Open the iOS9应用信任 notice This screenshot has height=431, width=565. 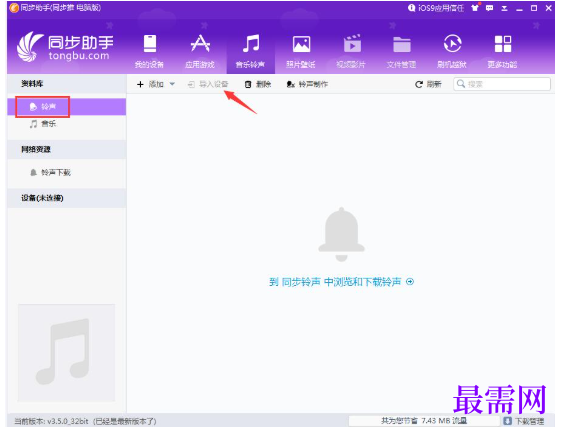click(x=436, y=8)
